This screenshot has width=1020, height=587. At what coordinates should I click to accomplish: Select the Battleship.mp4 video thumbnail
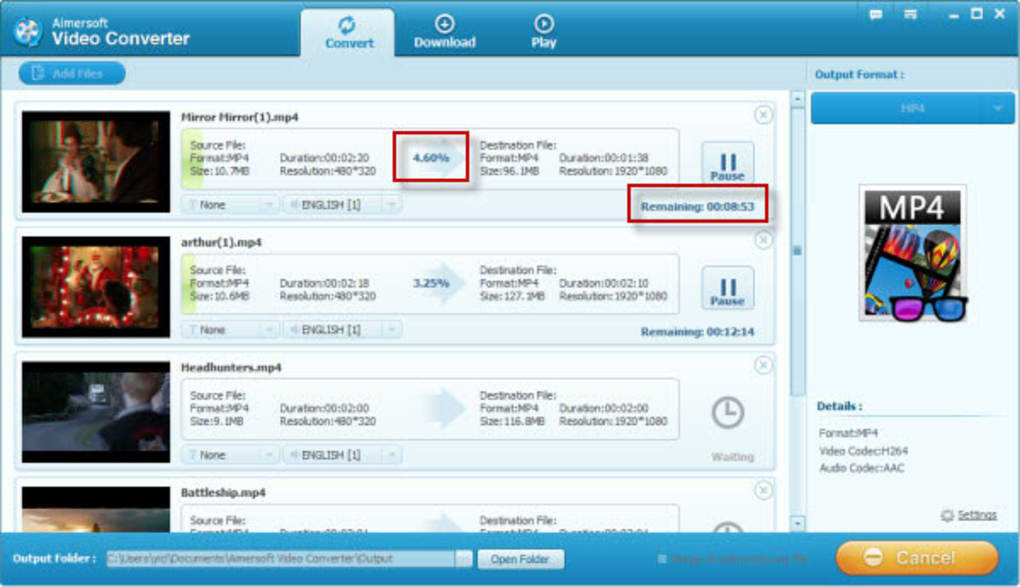pos(96,510)
